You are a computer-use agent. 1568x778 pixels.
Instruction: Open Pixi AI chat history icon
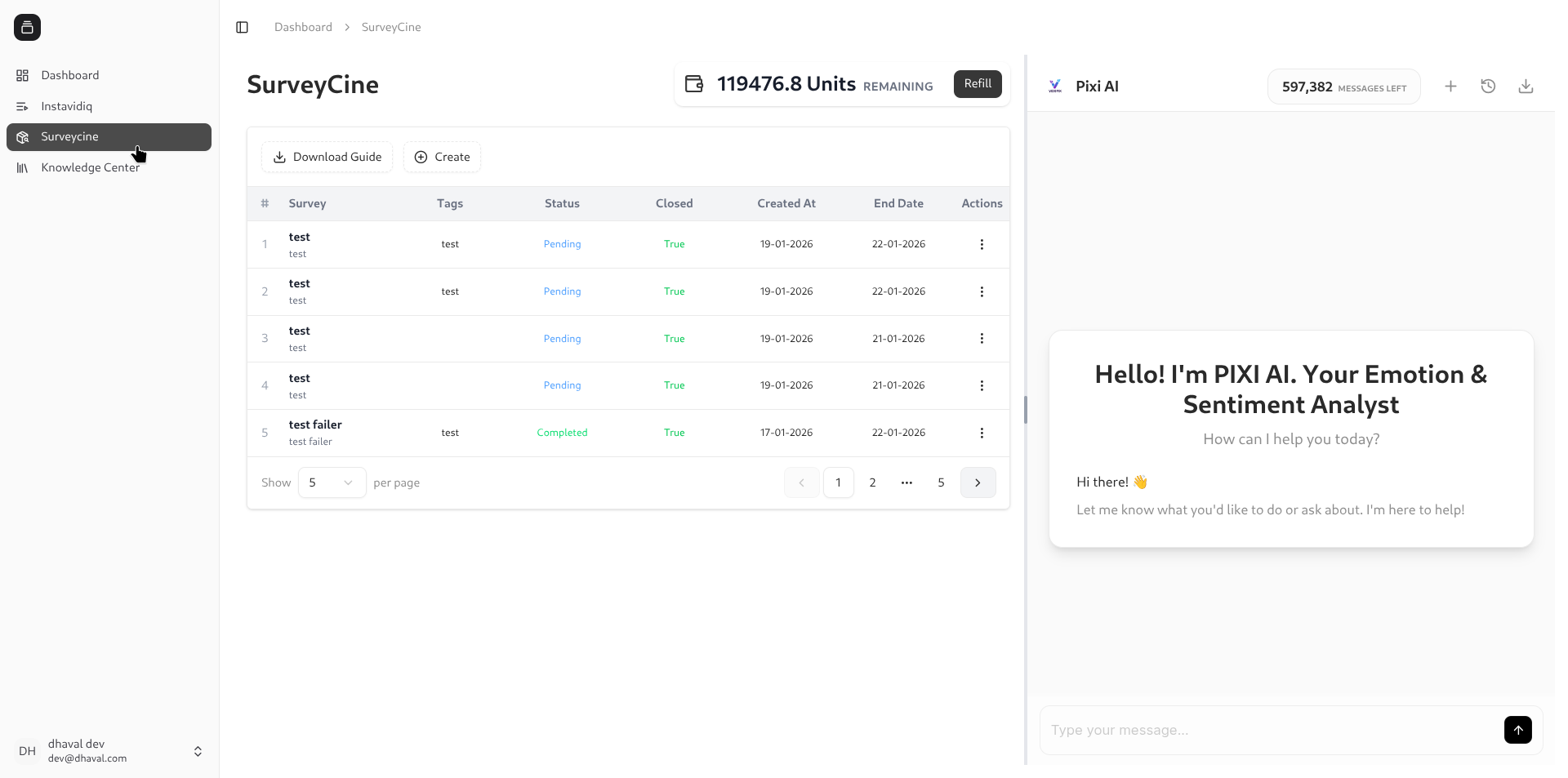[1488, 86]
